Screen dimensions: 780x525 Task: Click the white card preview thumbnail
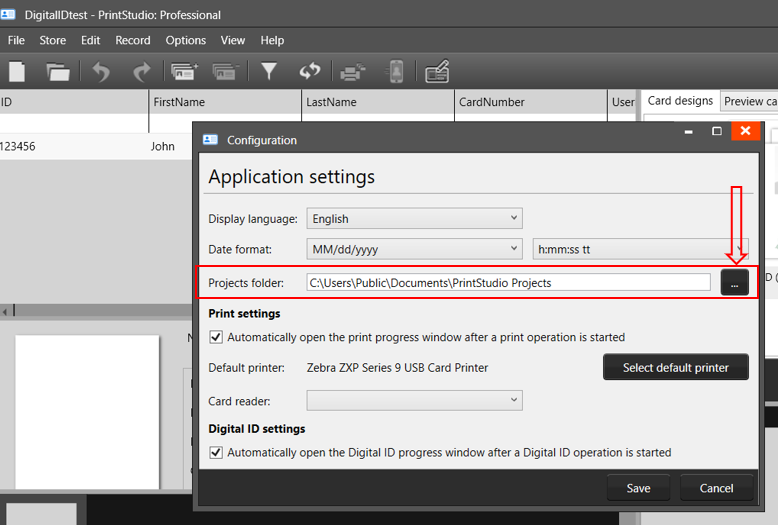(87, 412)
